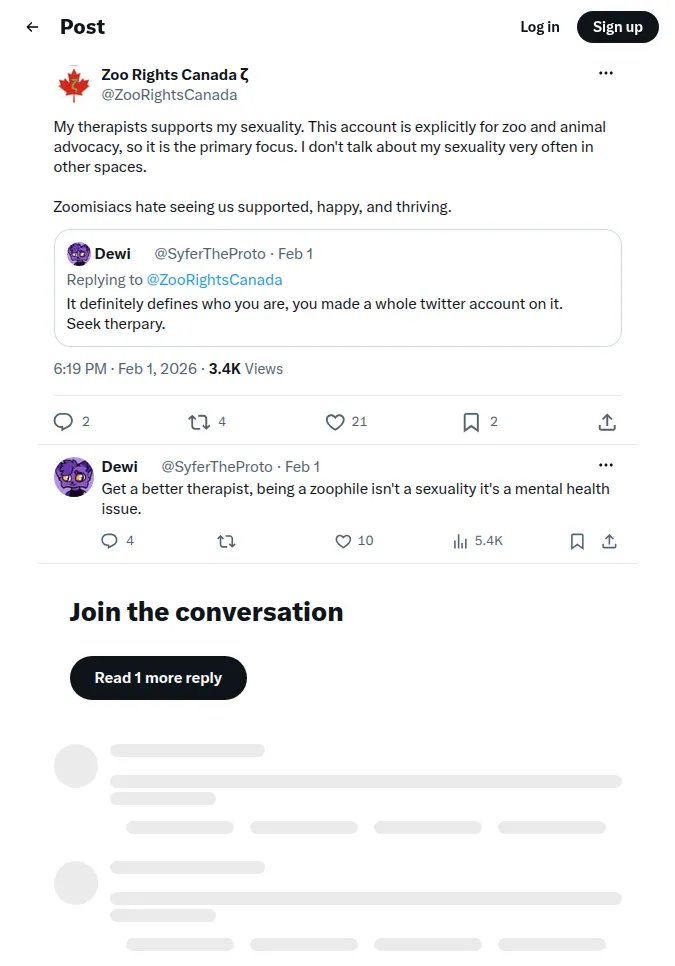The image size is (675, 966).
Task: Click Read 1 more reply button
Action: coord(158,678)
